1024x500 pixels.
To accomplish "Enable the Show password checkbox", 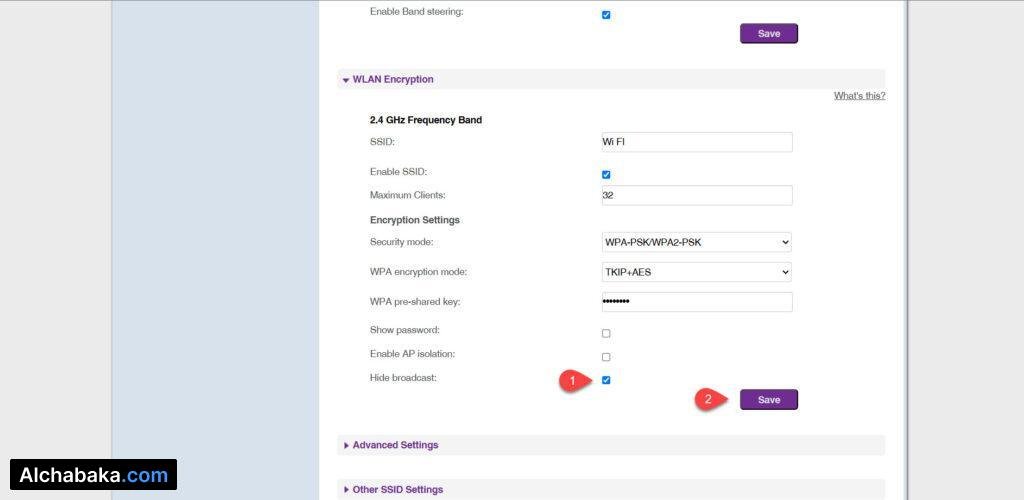I will pos(606,333).
